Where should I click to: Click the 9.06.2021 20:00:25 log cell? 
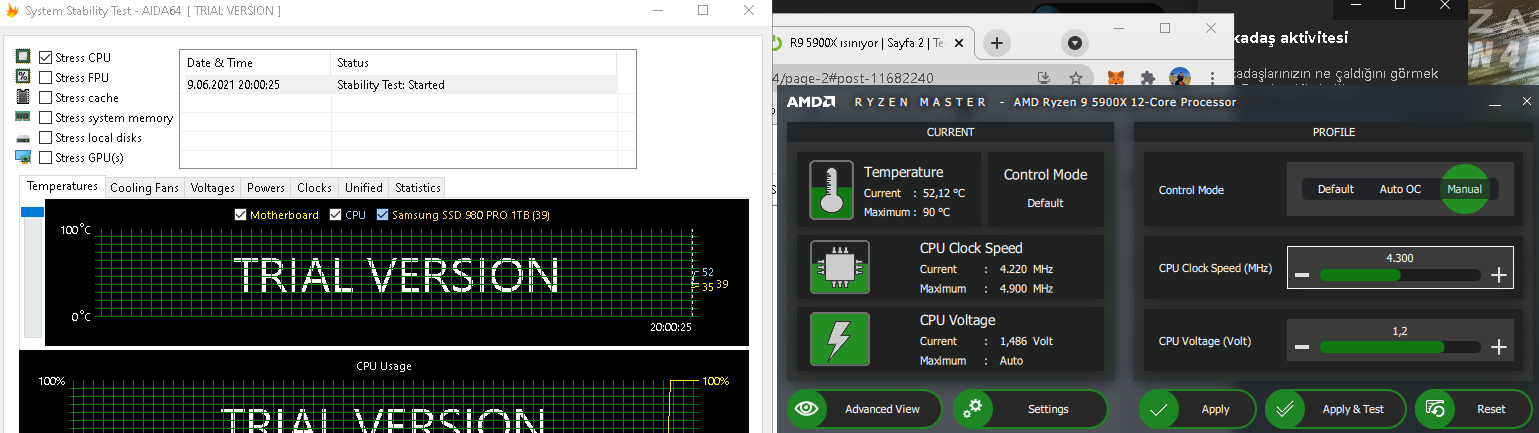[233, 85]
